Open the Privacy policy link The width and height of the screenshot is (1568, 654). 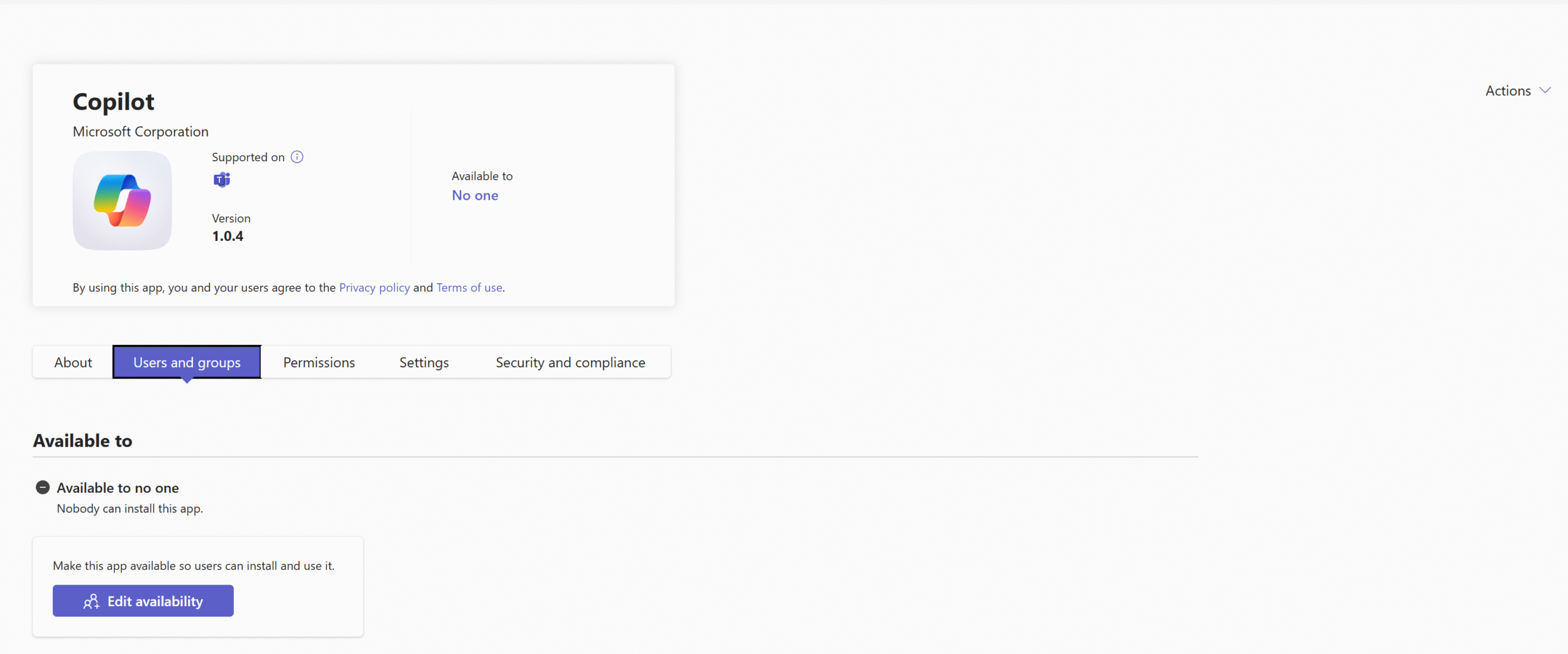[374, 287]
